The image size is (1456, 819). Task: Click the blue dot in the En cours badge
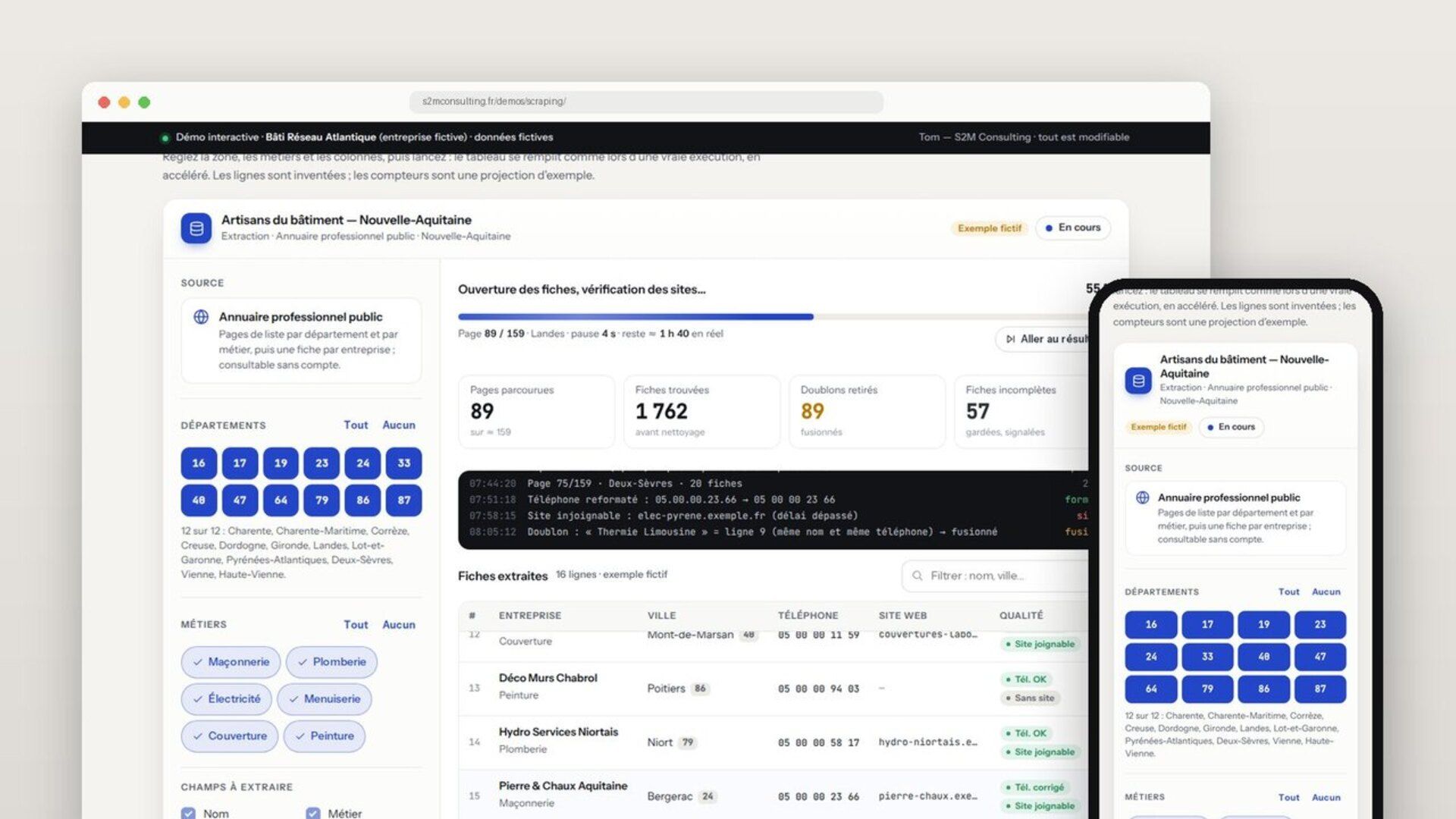point(1049,228)
